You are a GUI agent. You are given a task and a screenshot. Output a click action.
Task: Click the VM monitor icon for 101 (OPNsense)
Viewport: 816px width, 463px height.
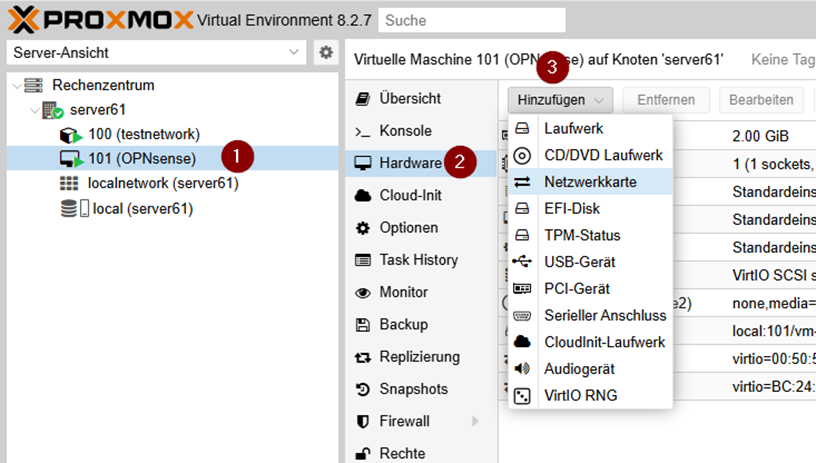pyautogui.click(x=71, y=159)
